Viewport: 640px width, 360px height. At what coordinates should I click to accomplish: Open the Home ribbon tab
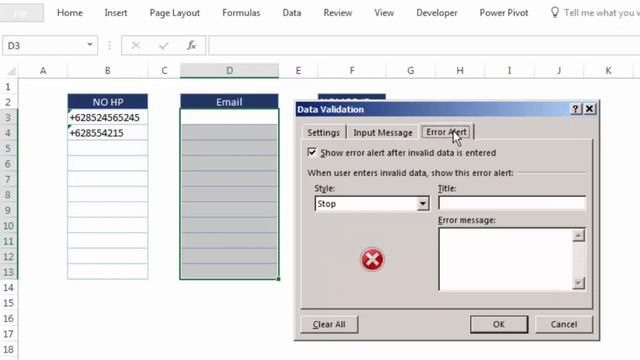point(70,13)
